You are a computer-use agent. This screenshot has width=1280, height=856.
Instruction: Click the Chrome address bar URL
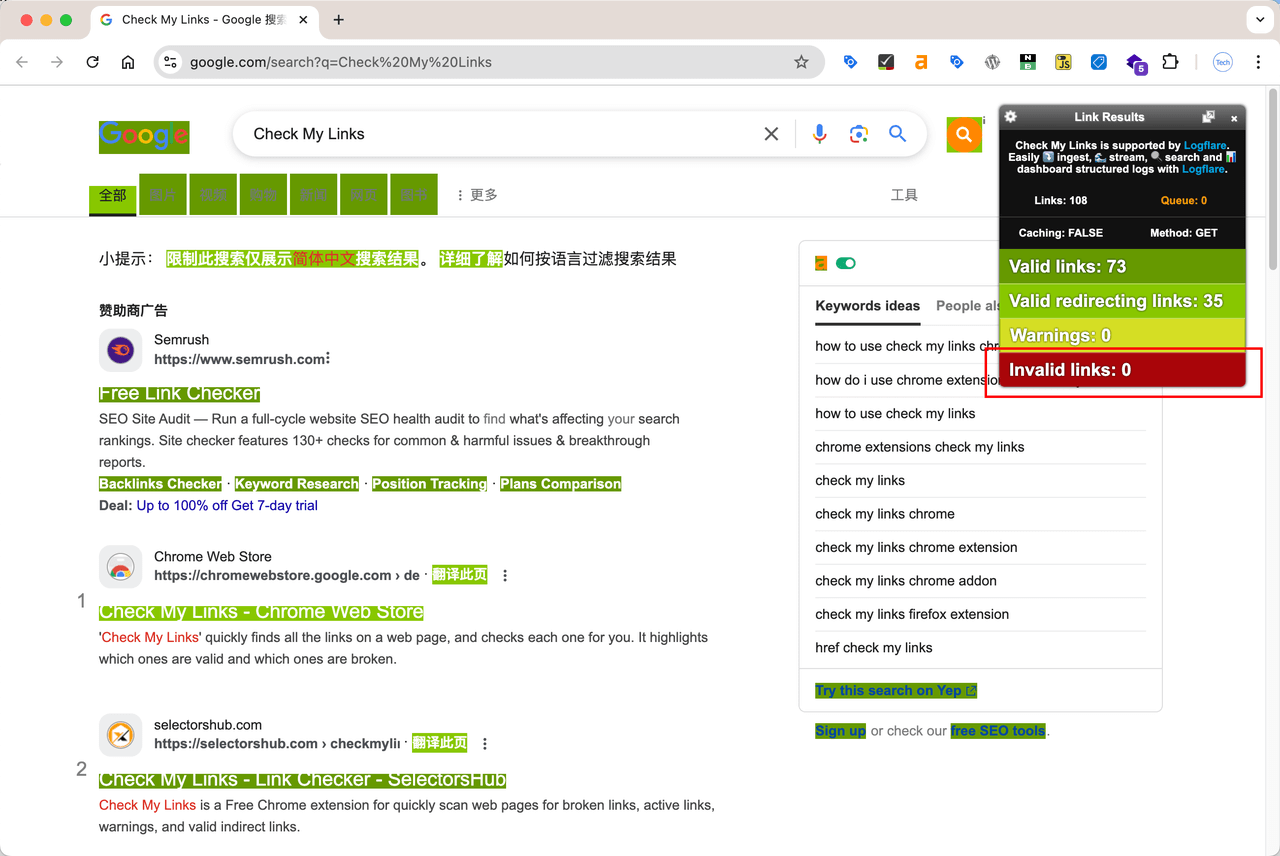(x=340, y=62)
